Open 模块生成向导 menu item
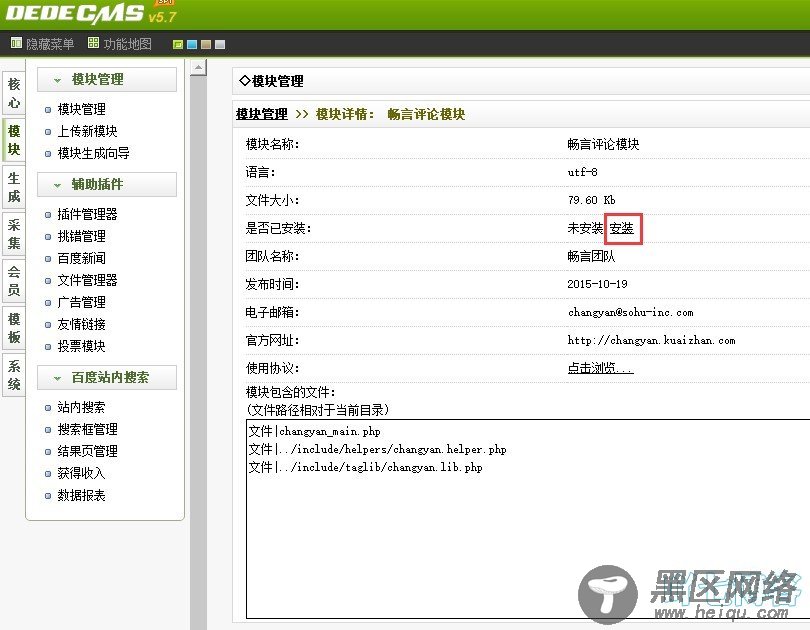This screenshot has height=630, width=810. (94, 153)
